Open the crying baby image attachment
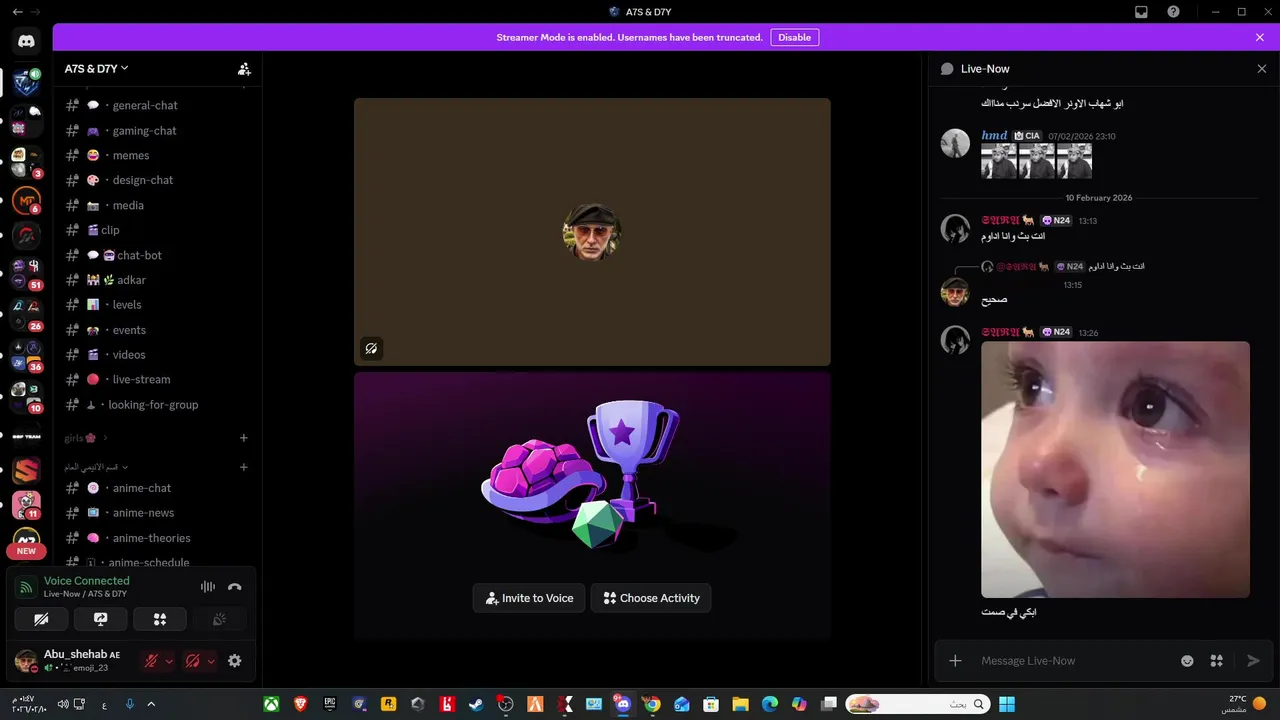This screenshot has width=1280, height=720. point(1115,470)
